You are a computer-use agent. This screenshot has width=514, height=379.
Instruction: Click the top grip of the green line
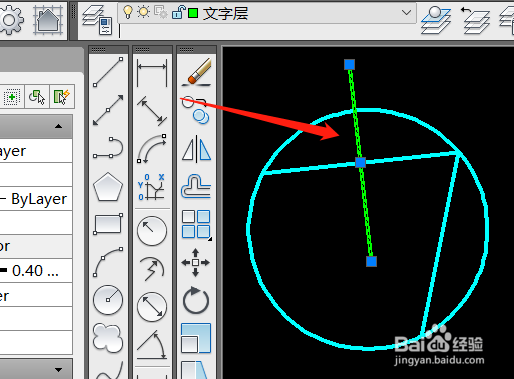tap(349, 64)
